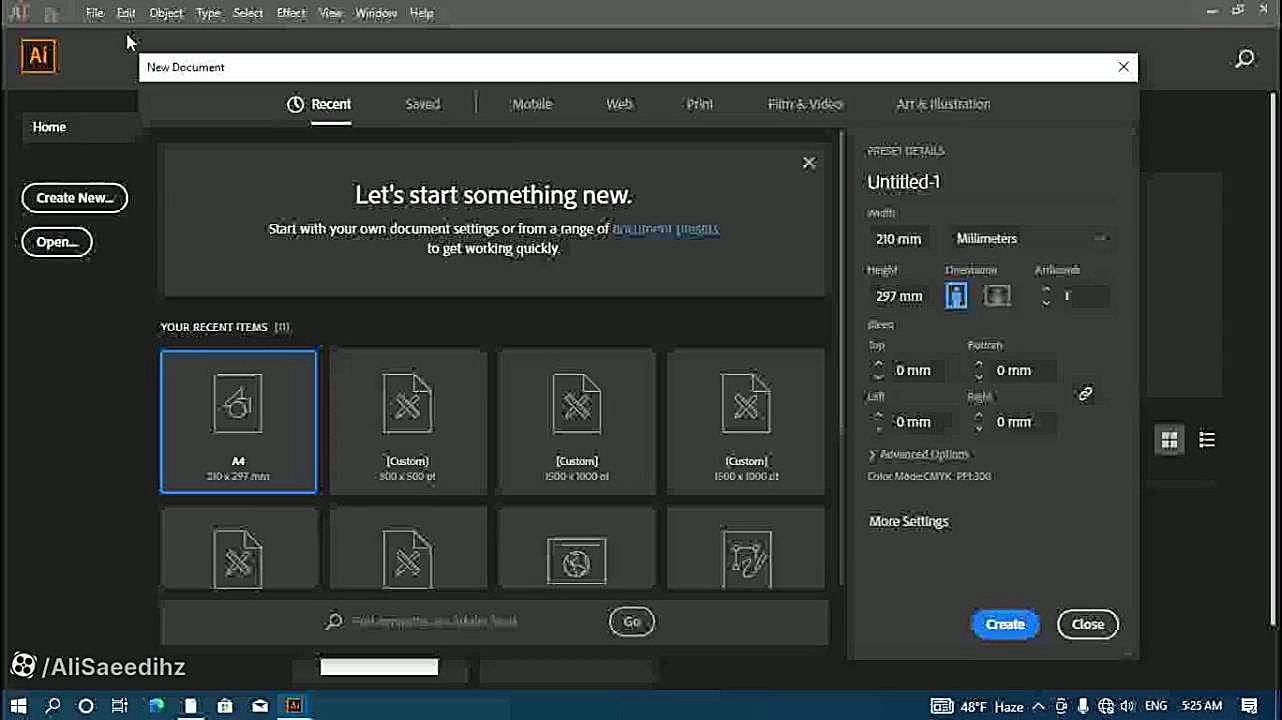Switch to the Print tab

coord(700,104)
